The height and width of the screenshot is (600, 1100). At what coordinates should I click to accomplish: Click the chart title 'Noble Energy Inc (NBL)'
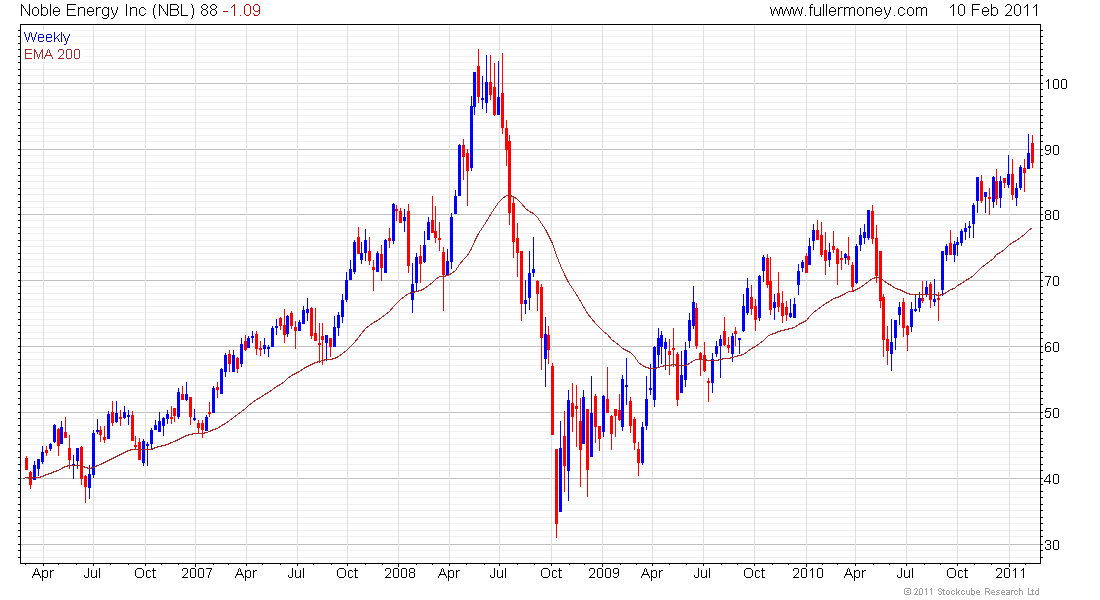point(108,11)
